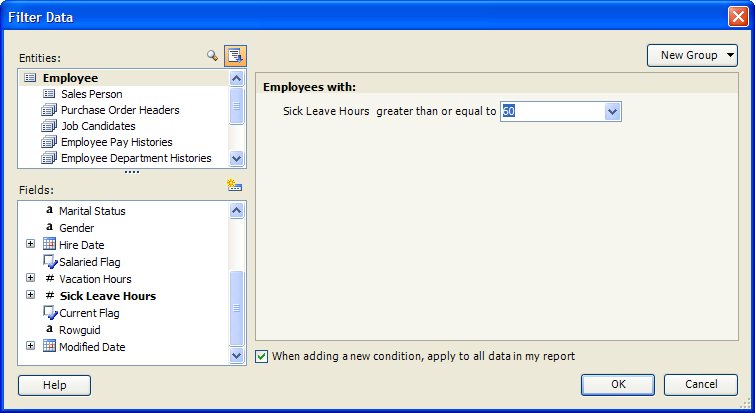
Task: Click the new field icon above Fields
Action: tap(234, 185)
